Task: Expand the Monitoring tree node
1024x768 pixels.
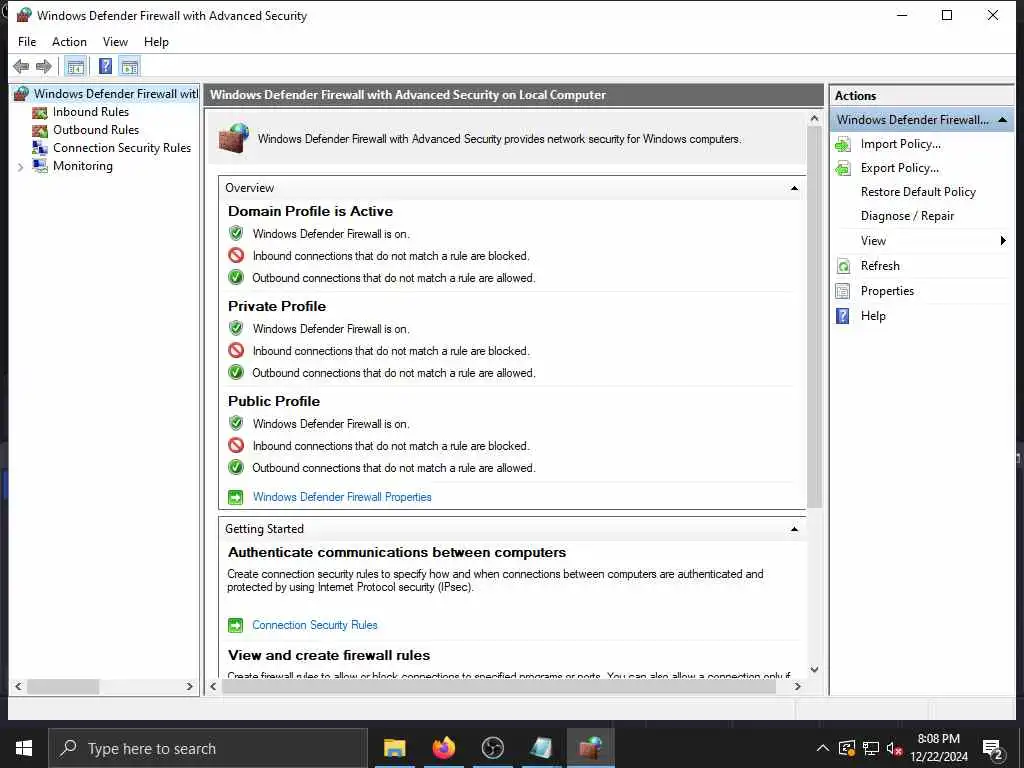Action: 20,167
